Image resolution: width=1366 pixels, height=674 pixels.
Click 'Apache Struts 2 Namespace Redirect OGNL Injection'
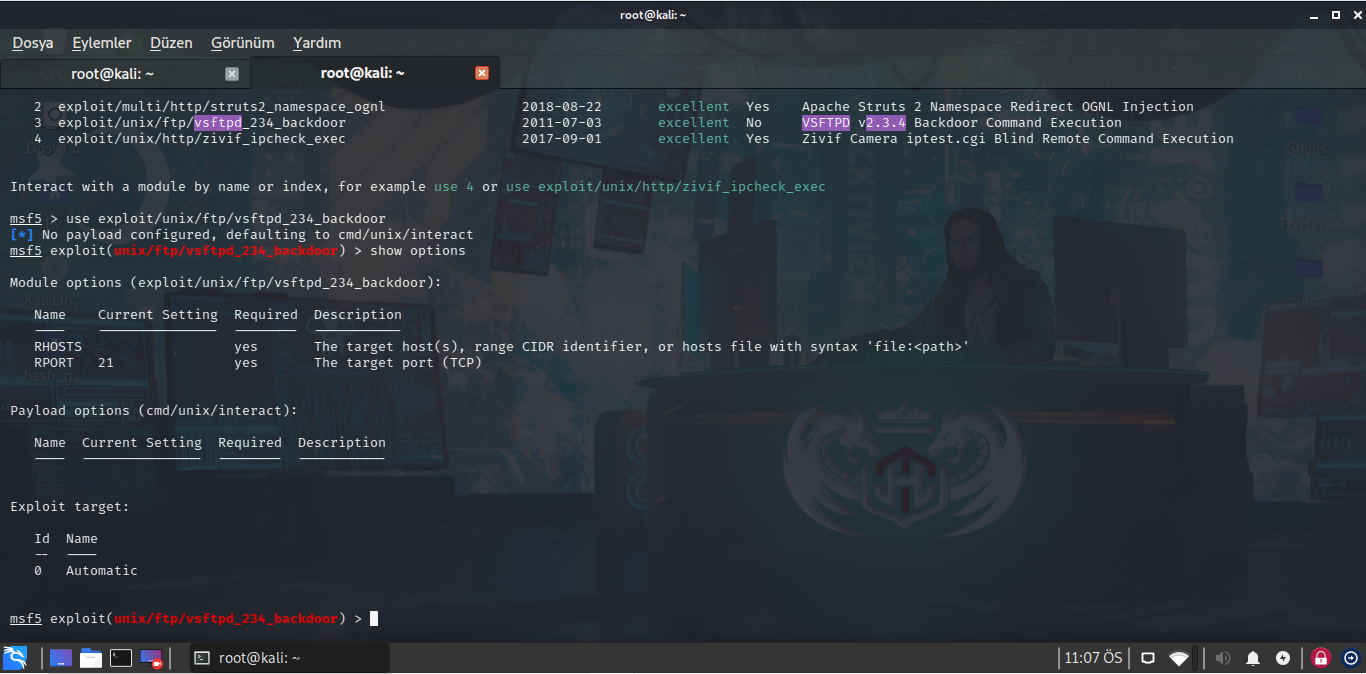coord(998,107)
